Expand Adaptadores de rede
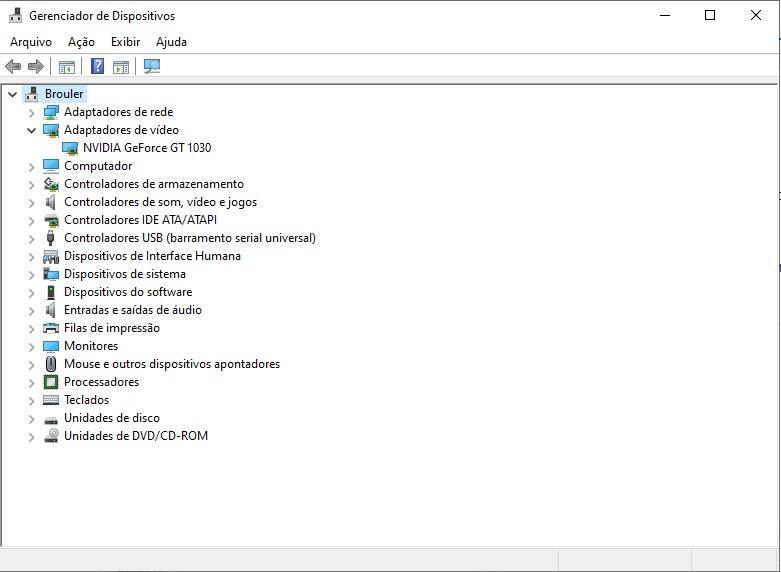 [31, 113]
